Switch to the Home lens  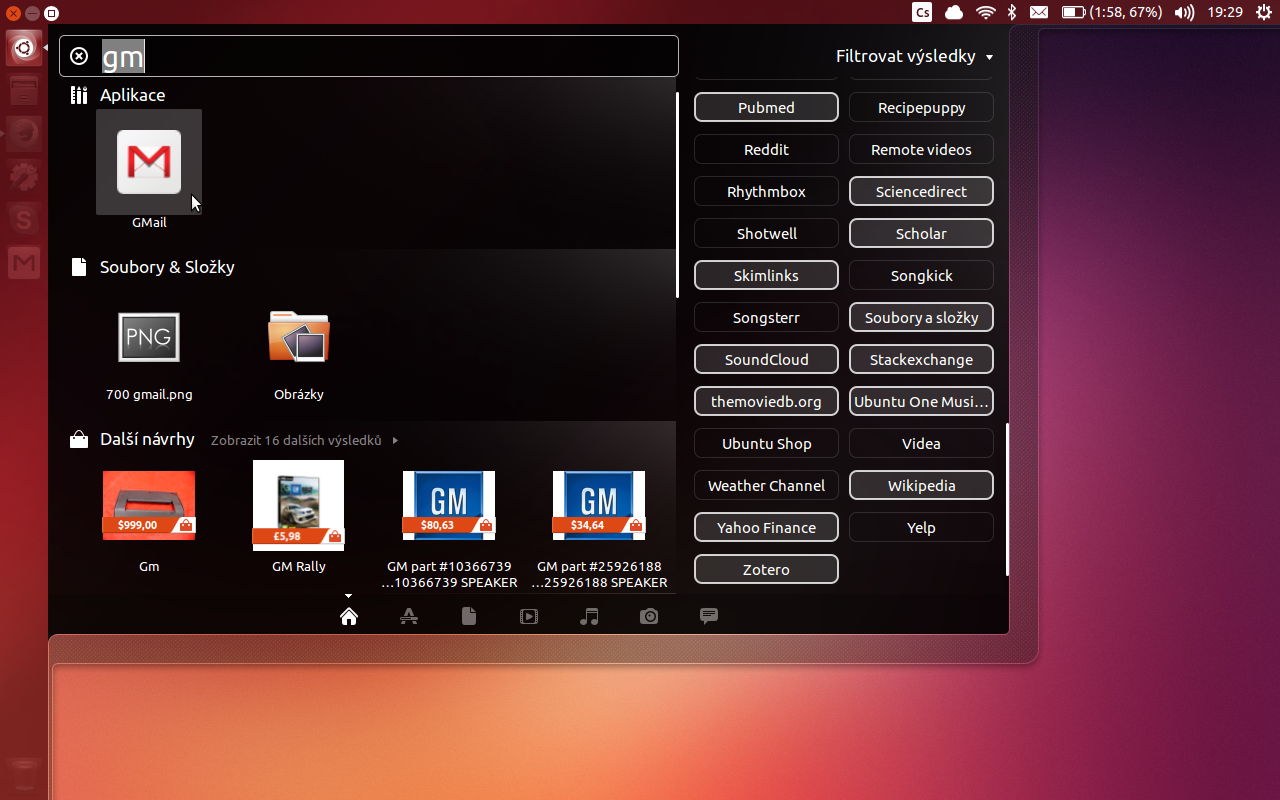coord(349,616)
